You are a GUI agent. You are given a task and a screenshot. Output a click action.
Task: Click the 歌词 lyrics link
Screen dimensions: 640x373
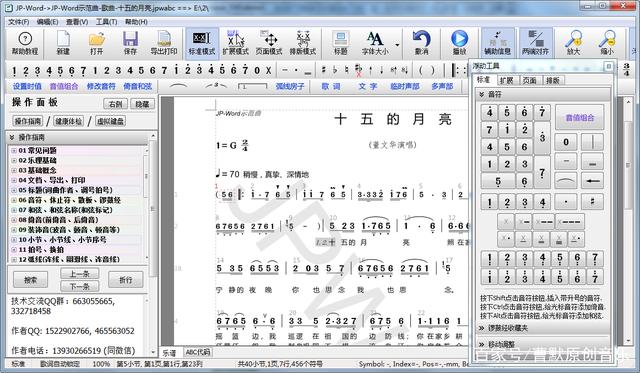coord(331,86)
